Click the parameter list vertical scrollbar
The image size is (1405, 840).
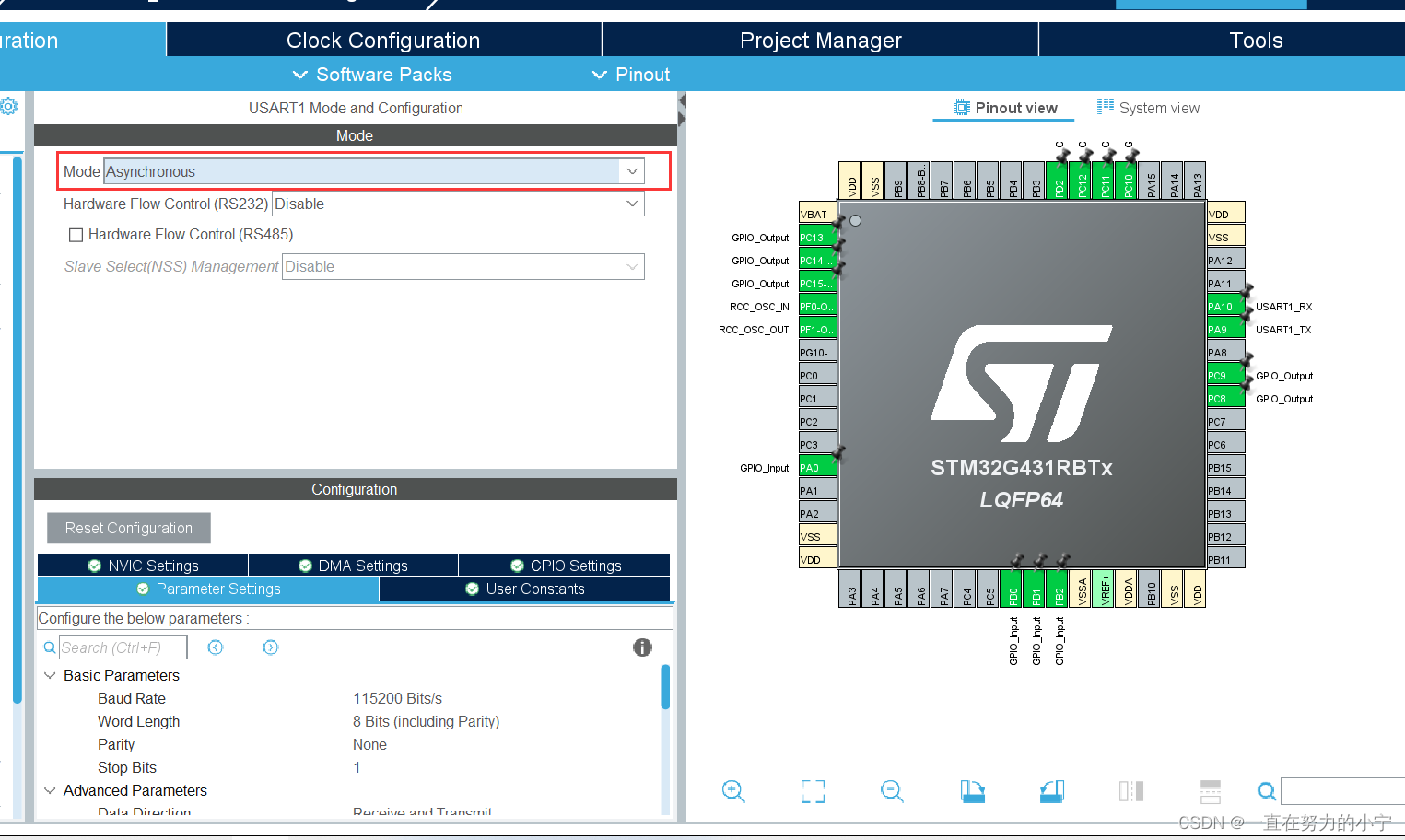click(665, 687)
